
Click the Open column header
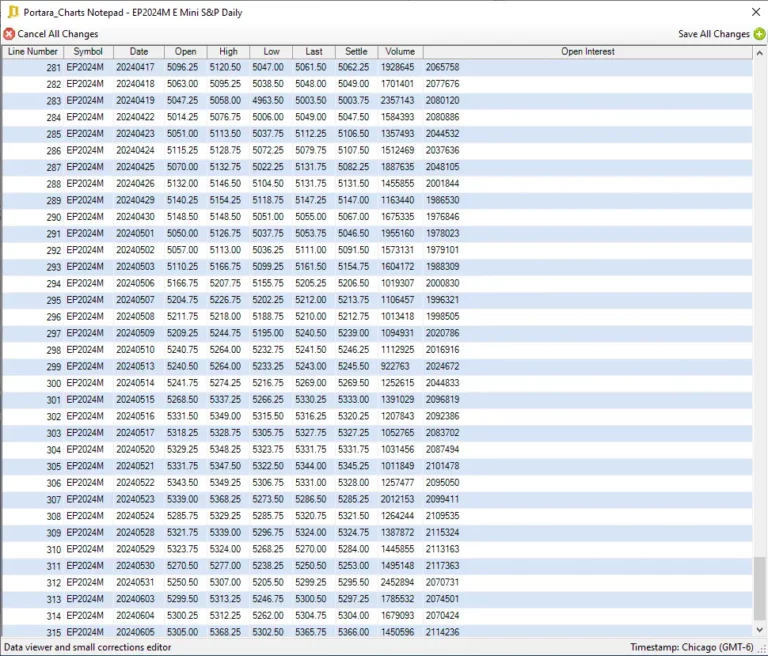(x=186, y=51)
